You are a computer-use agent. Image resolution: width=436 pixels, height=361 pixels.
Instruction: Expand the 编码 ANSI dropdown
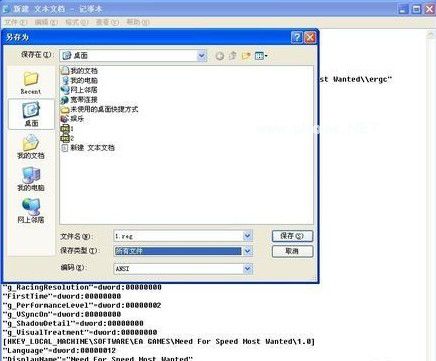[247, 268]
